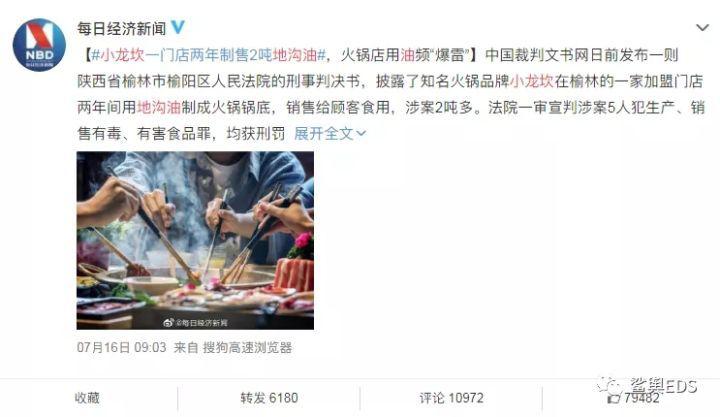Screen dimensions: 720x417
Task: Click the 79482 like count
Action: coord(641,398)
